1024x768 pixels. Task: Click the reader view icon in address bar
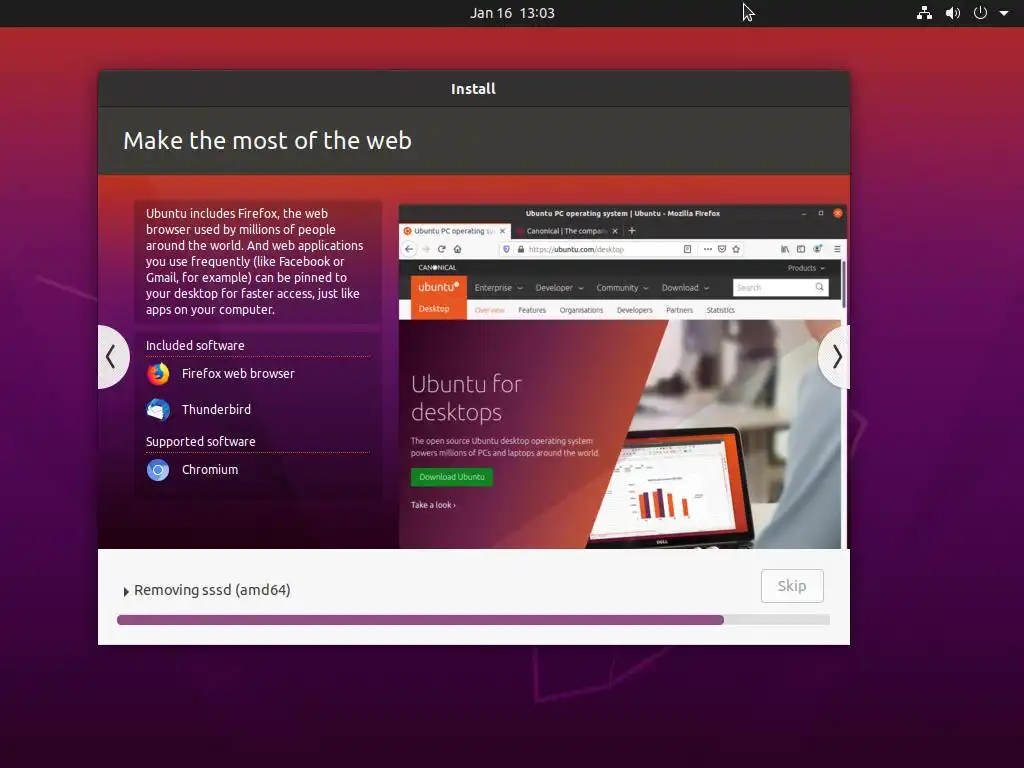coord(687,249)
